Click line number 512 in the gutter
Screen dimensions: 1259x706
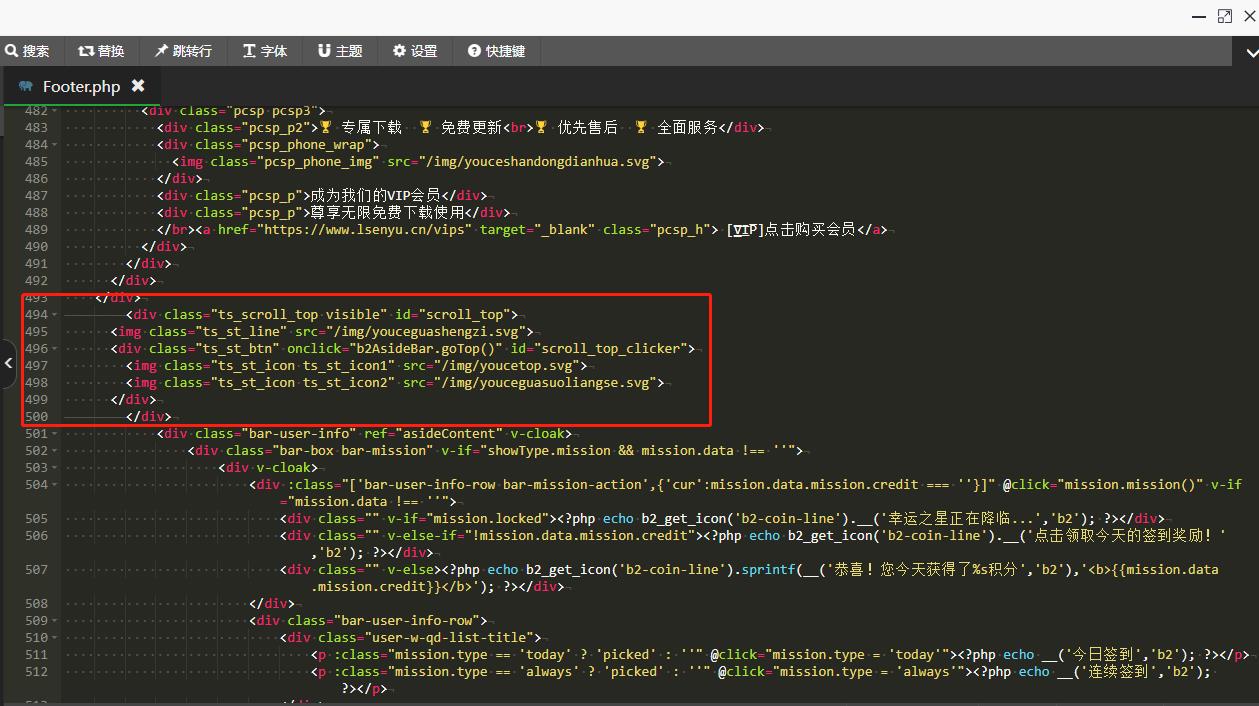35,671
